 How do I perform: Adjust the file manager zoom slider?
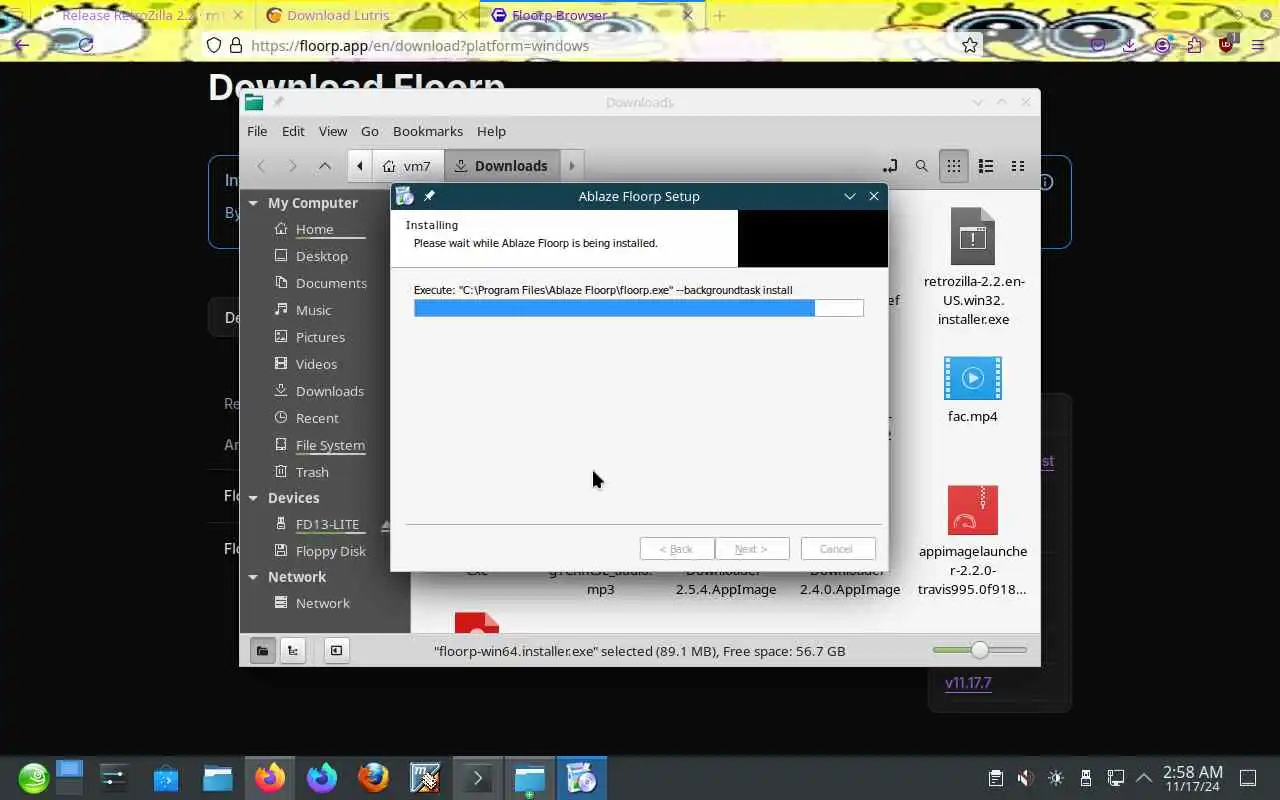pos(980,650)
